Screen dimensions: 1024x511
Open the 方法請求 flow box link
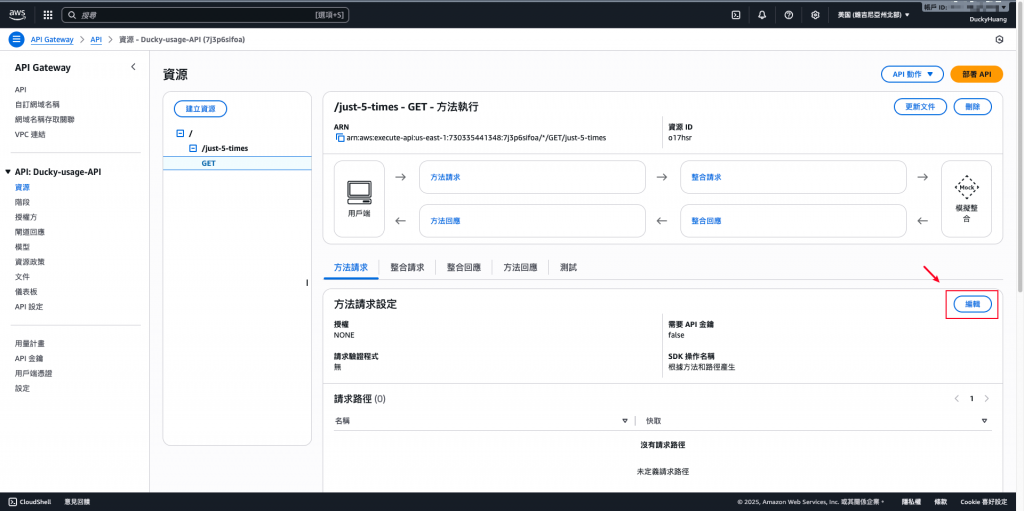pyautogui.click(x=445, y=177)
